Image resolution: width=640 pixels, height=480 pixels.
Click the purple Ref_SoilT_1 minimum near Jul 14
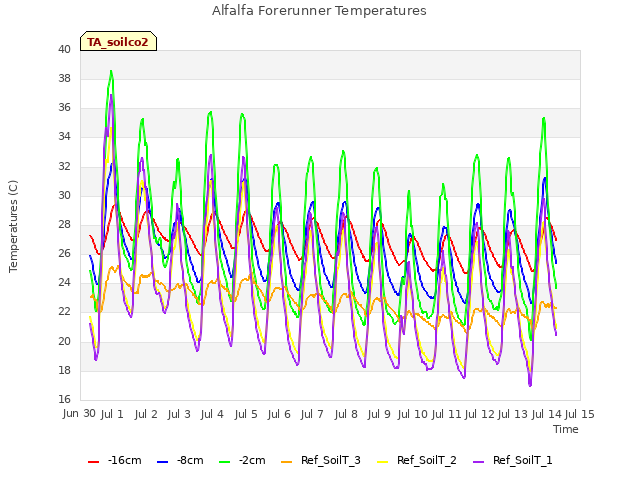(x=530, y=385)
